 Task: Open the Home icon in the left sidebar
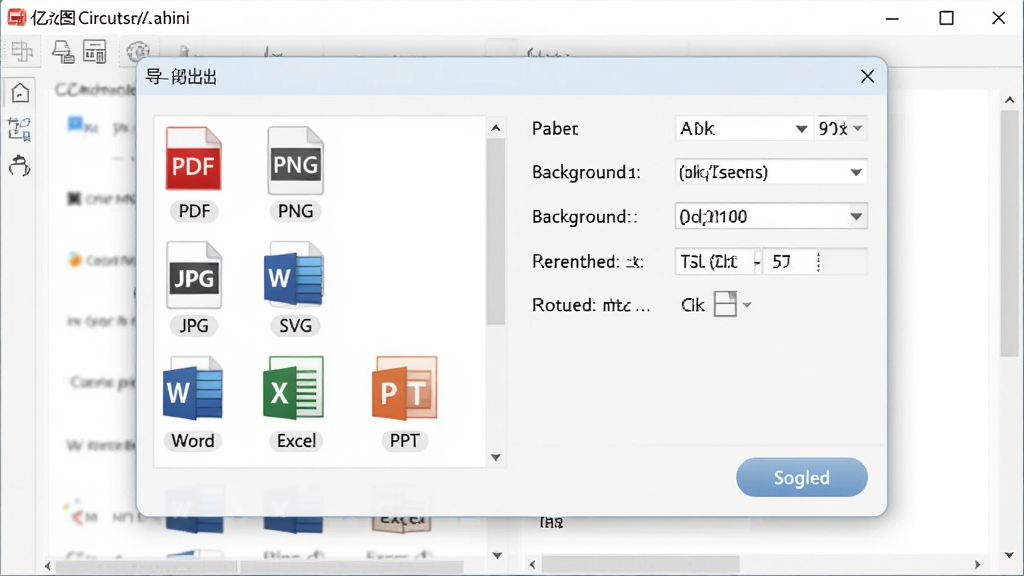pos(20,93)
